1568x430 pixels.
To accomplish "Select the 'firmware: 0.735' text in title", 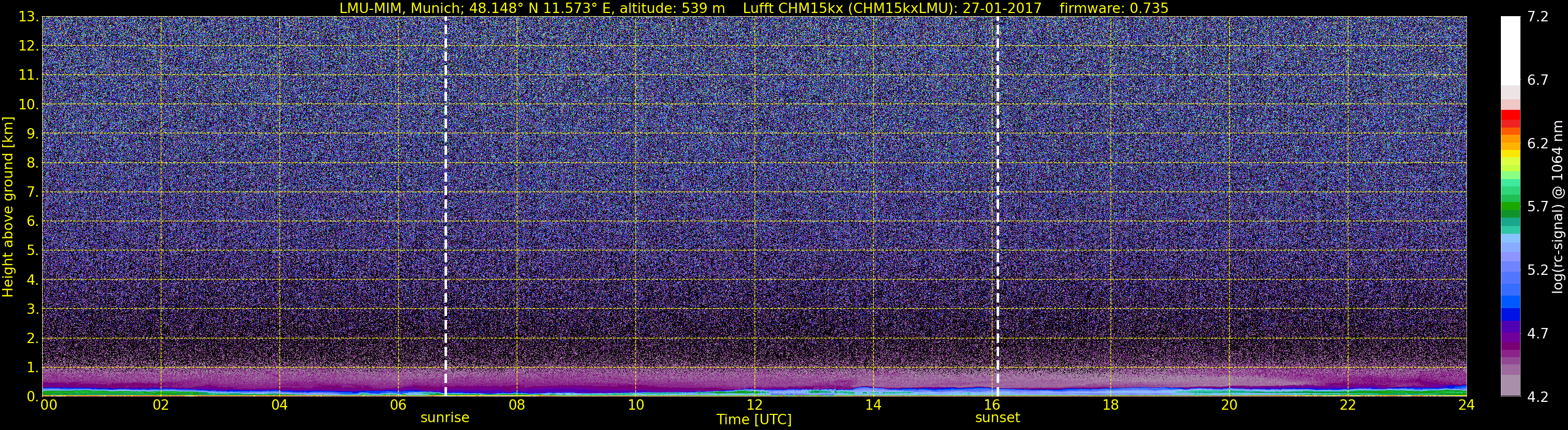I will 1113,8.
